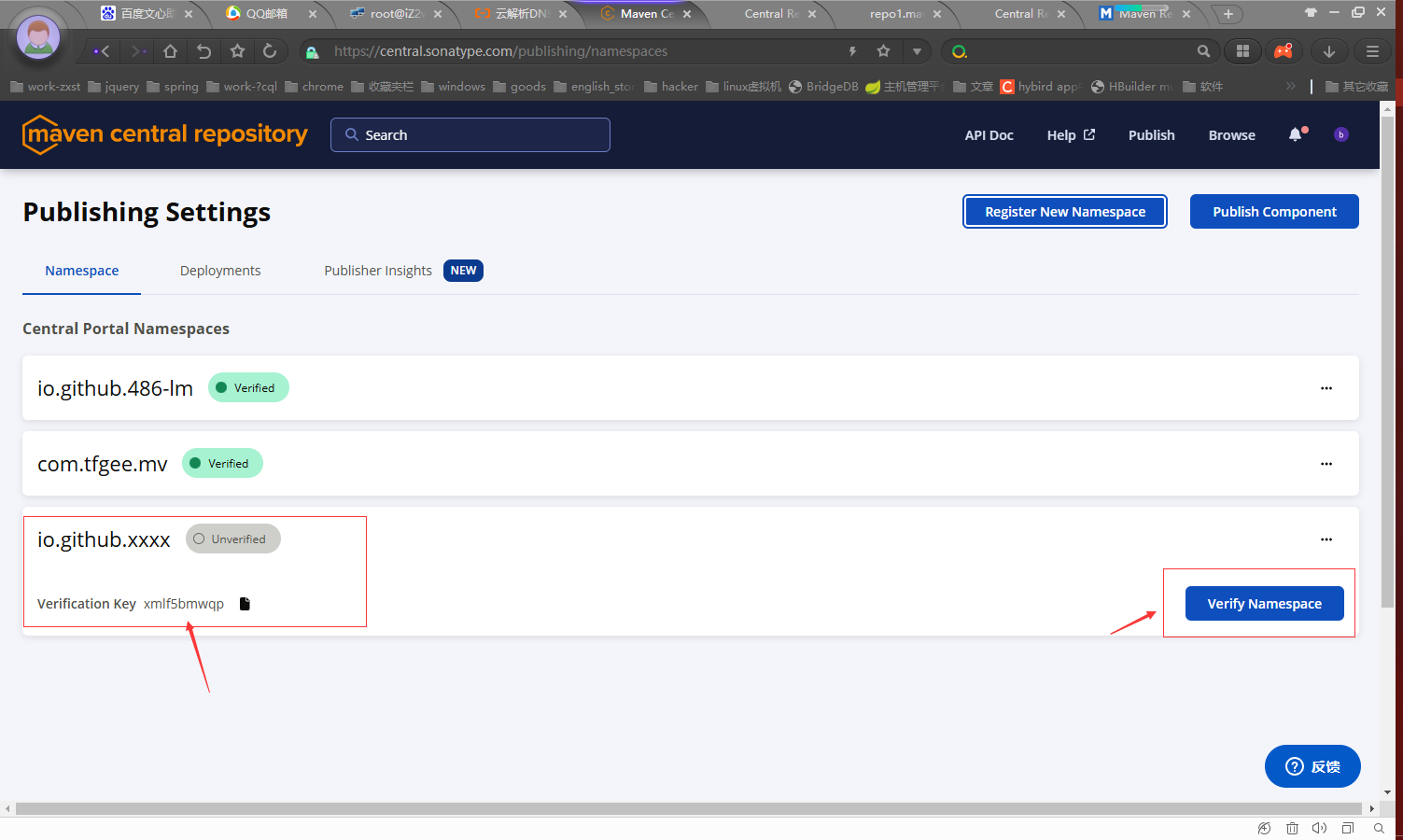Viewport: 1403px width, 840px height.
Task: Click the favorites star in the navigation toolbar
Action: point(237,51)
